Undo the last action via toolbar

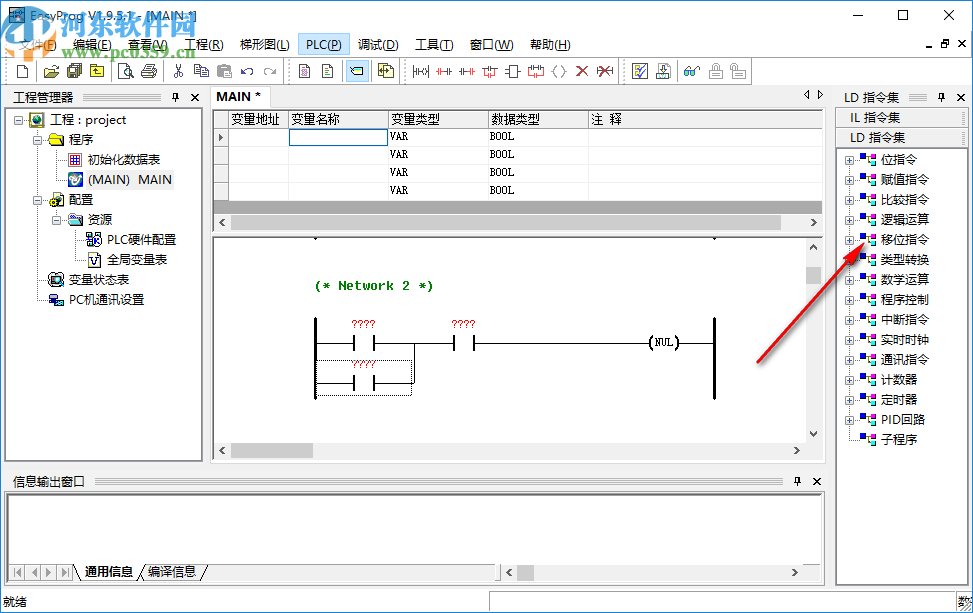[247, 71]
